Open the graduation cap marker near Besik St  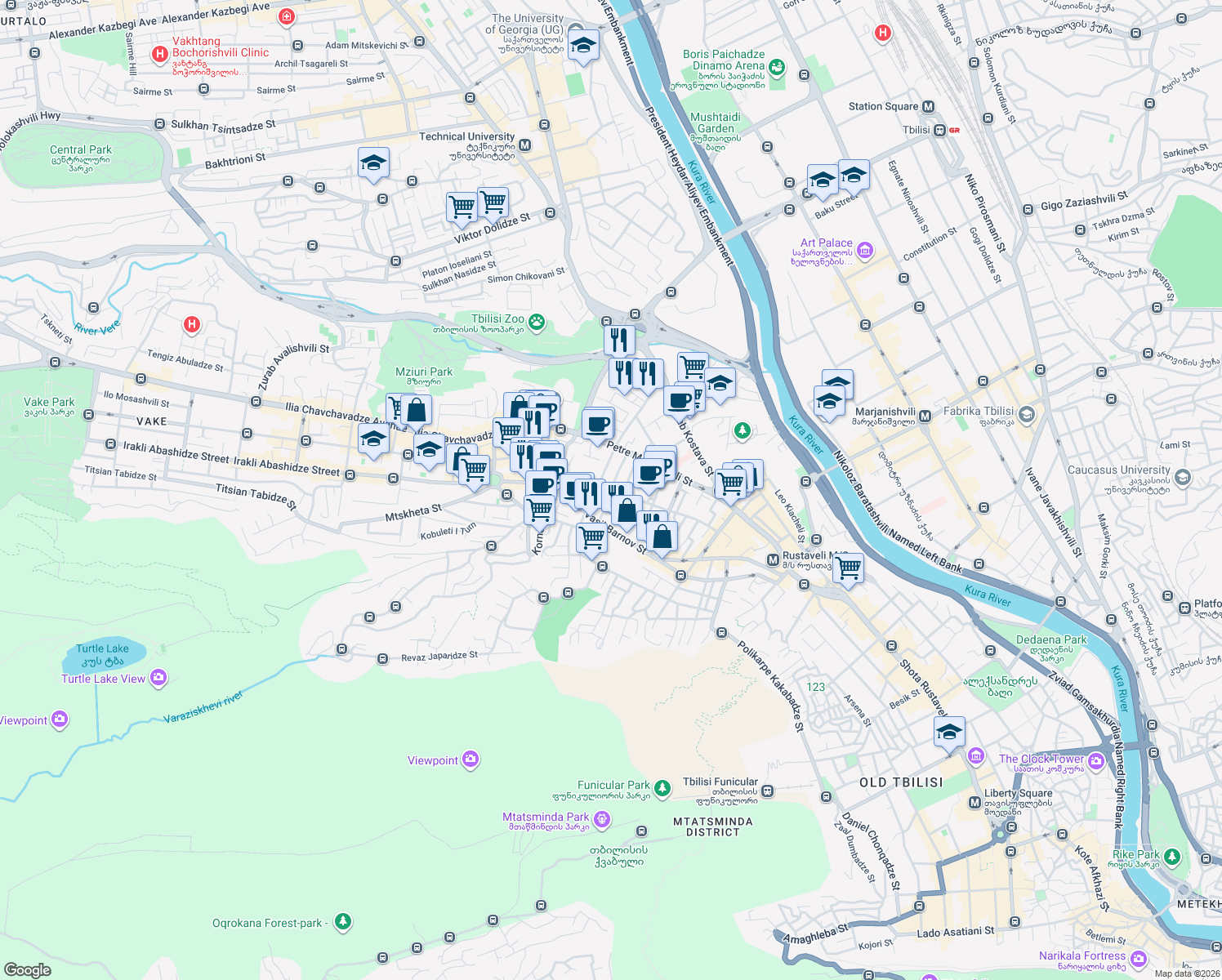pyautogui.click(x=949, y=733)
